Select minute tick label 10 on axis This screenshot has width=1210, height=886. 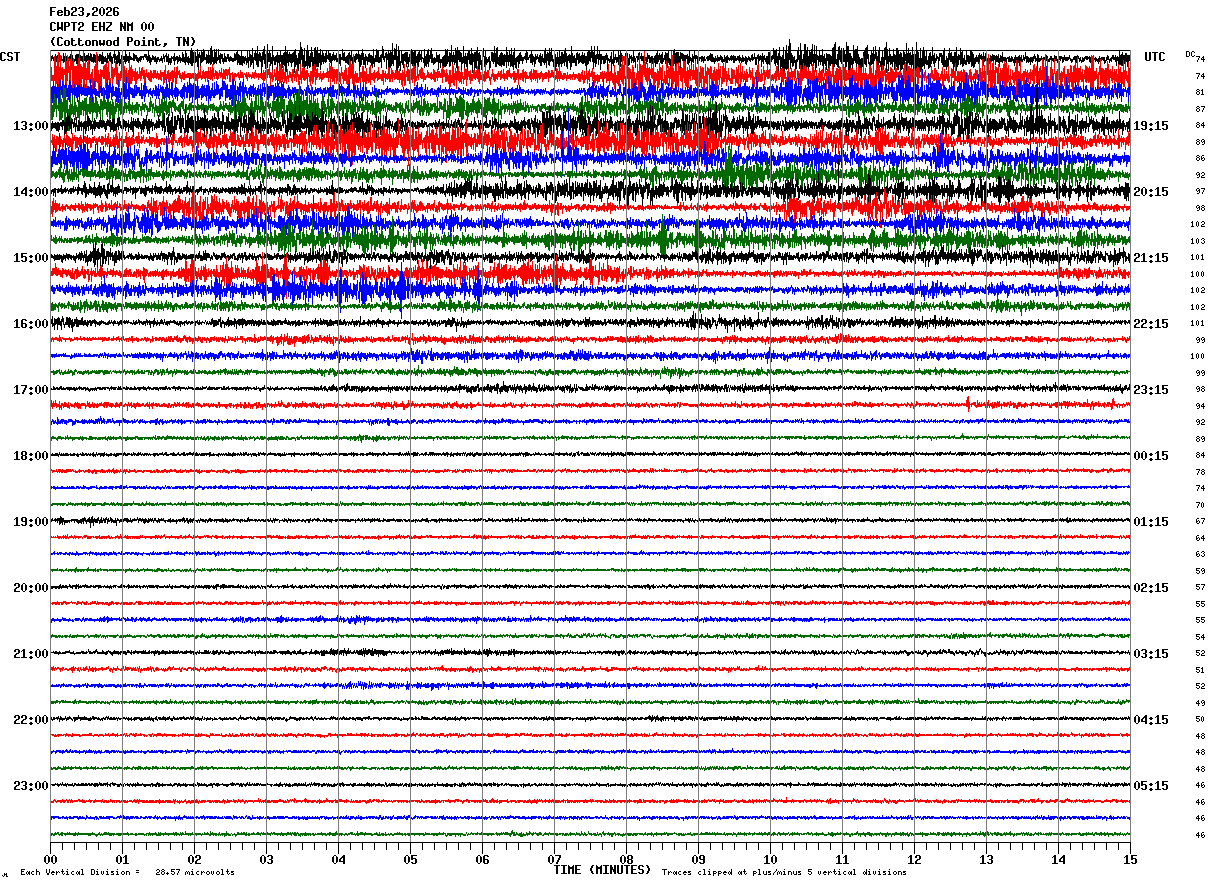tap(770, 859)
